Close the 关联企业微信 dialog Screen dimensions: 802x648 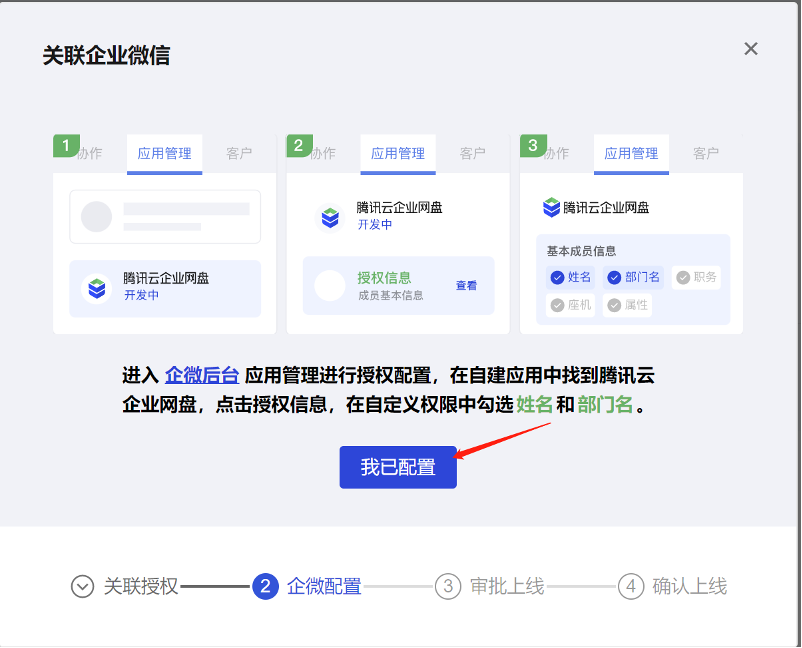[x=750, y=49]
